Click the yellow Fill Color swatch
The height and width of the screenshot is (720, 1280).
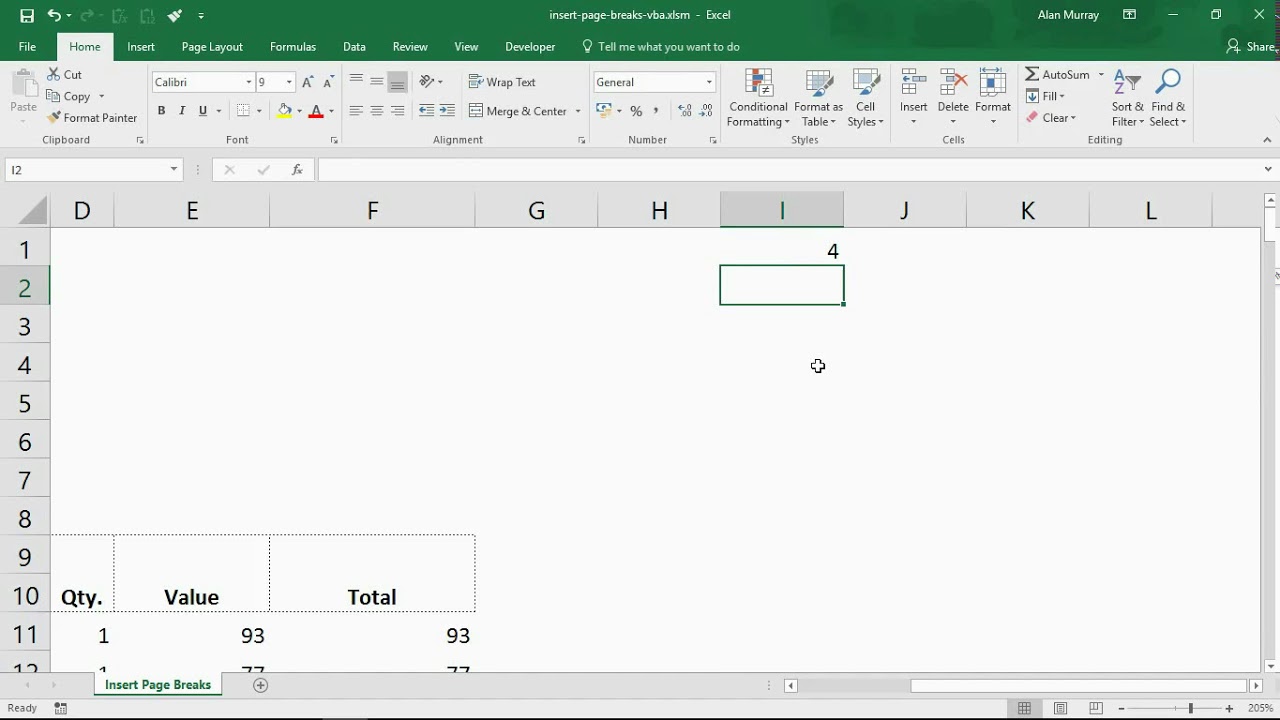tap(285, 111)
